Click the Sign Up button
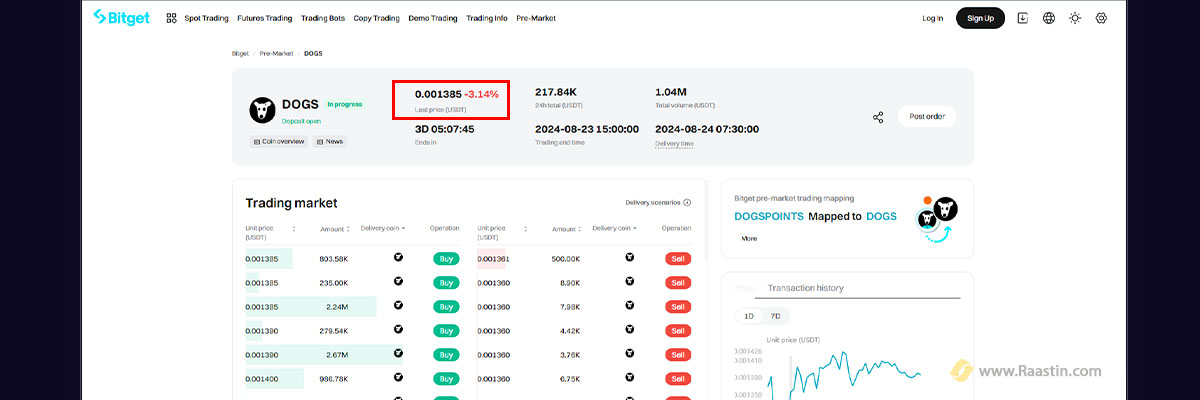The image size is (1200, 400). pyautogui.click(x=980, y=18)
